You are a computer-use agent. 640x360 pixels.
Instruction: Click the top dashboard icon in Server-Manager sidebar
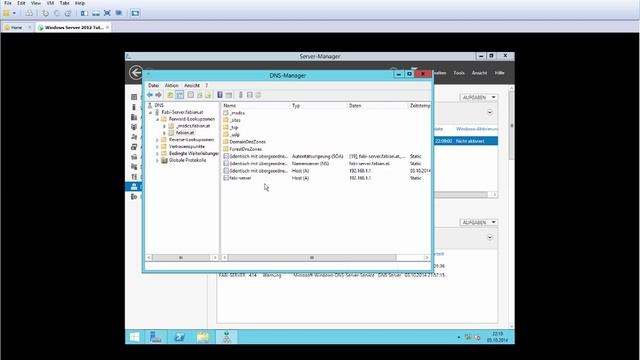(x=134, y=97)
